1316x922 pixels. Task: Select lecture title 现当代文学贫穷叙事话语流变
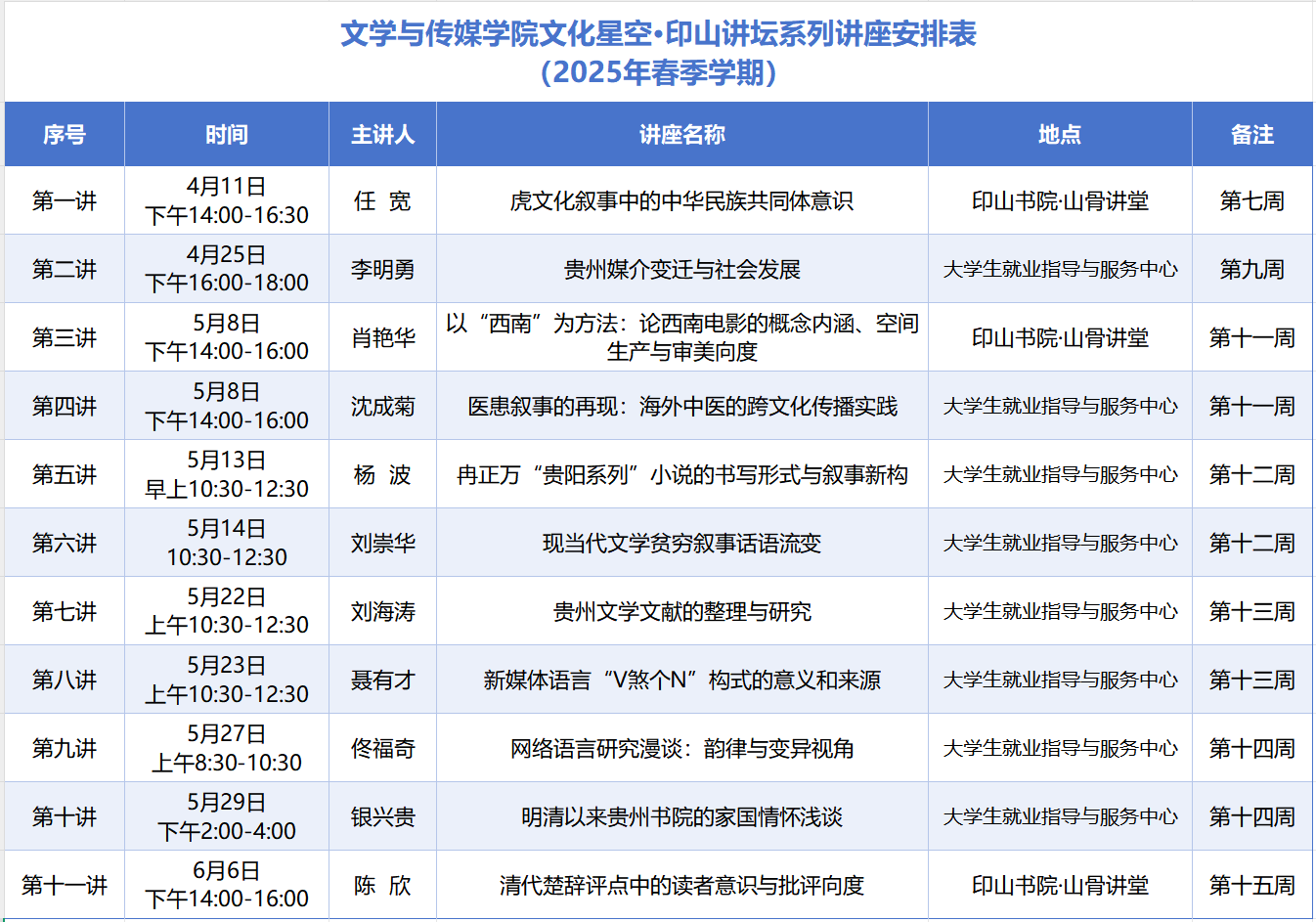[681, 544]
